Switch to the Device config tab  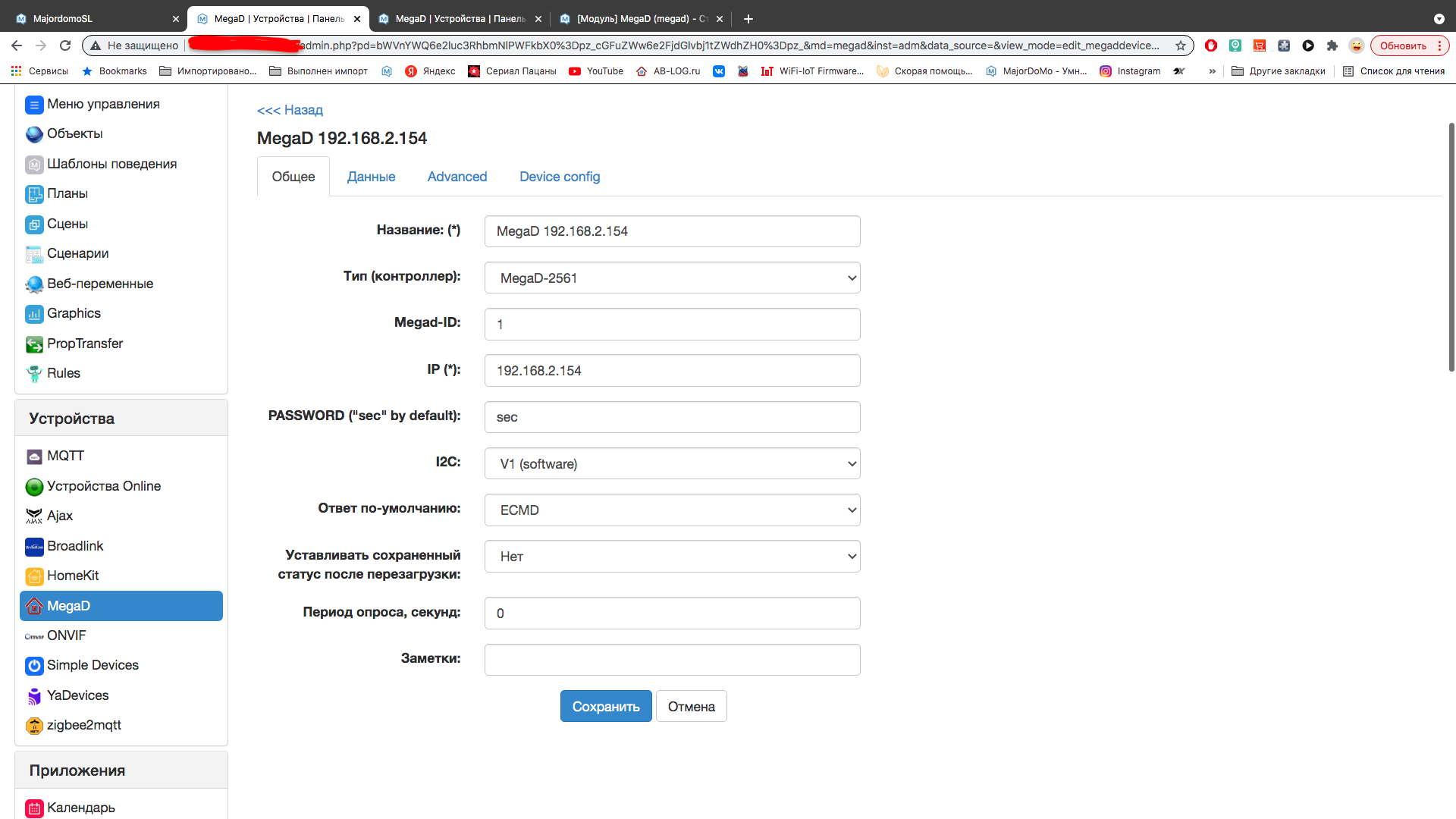560,177
